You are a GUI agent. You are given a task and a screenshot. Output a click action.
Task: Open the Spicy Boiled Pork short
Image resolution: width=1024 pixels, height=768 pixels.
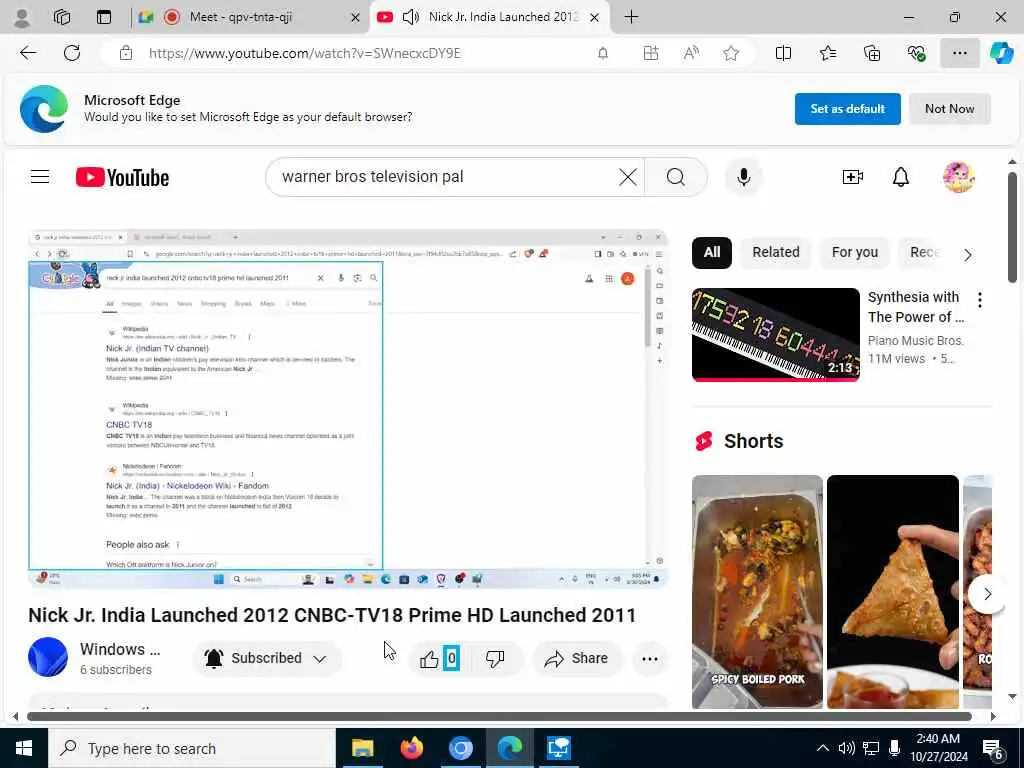758,592
